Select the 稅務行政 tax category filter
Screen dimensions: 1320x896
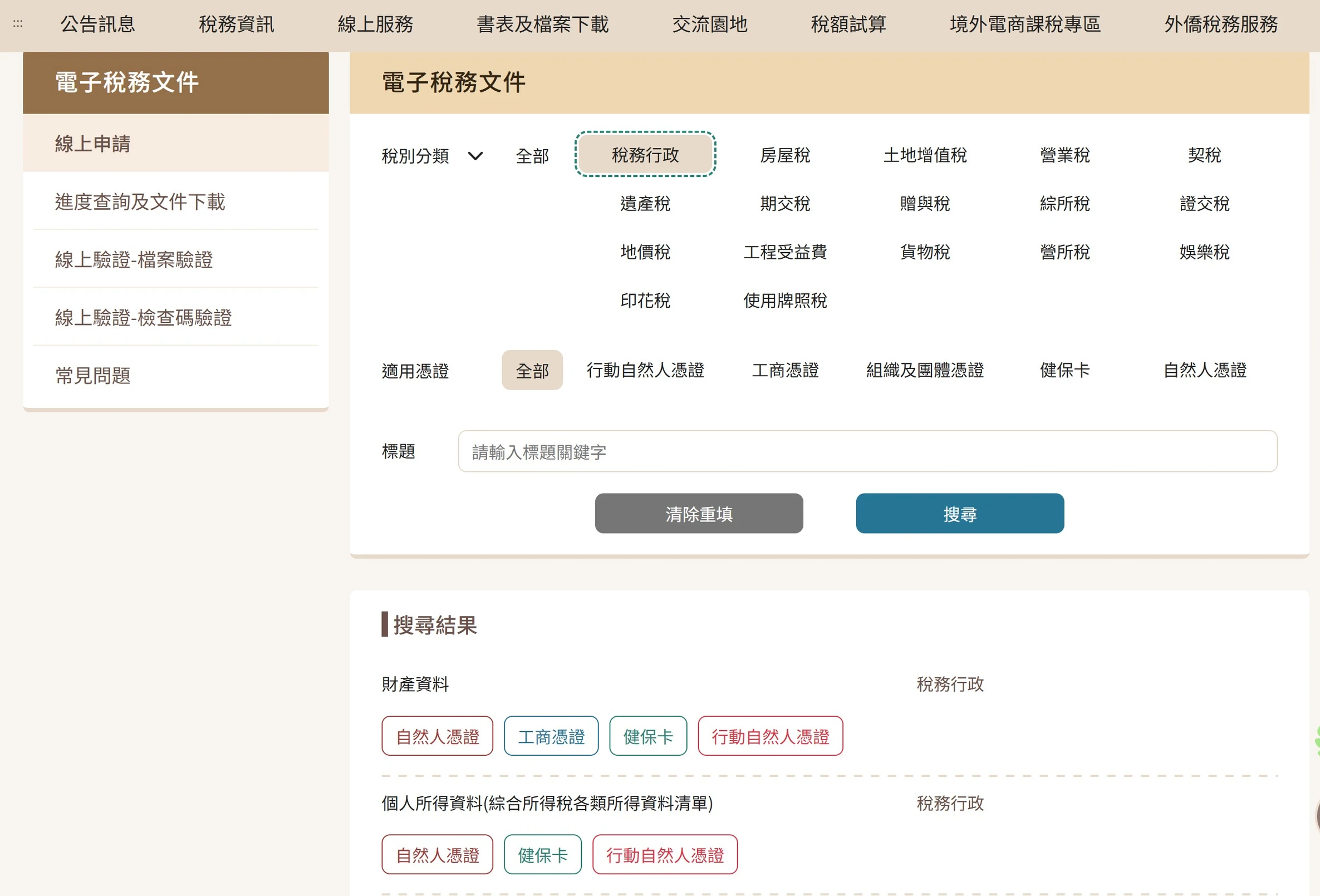pos(645,155)
